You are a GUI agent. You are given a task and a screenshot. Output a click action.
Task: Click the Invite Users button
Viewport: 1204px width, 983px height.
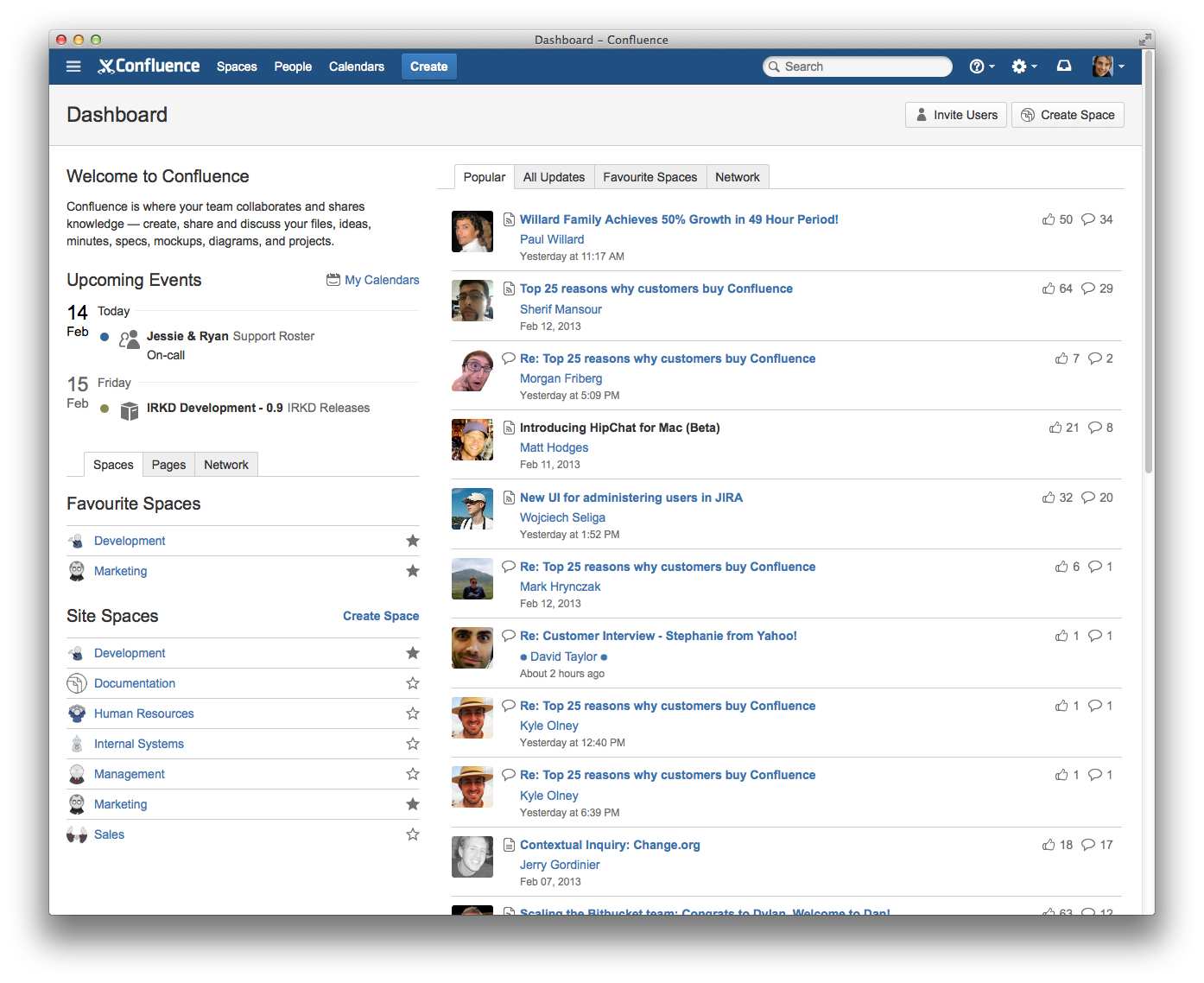tap(956, 115)
